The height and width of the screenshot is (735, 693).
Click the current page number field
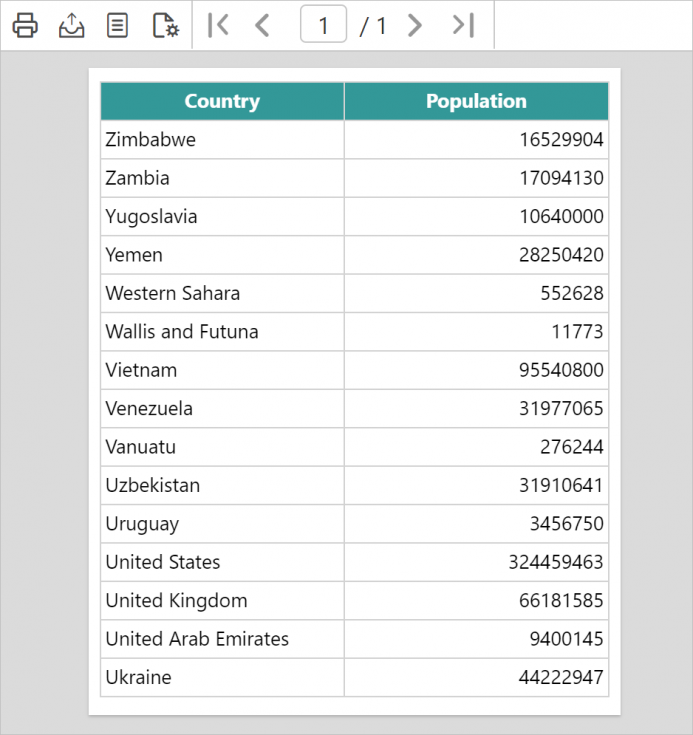pyautogui.click(x=324, y=24)
